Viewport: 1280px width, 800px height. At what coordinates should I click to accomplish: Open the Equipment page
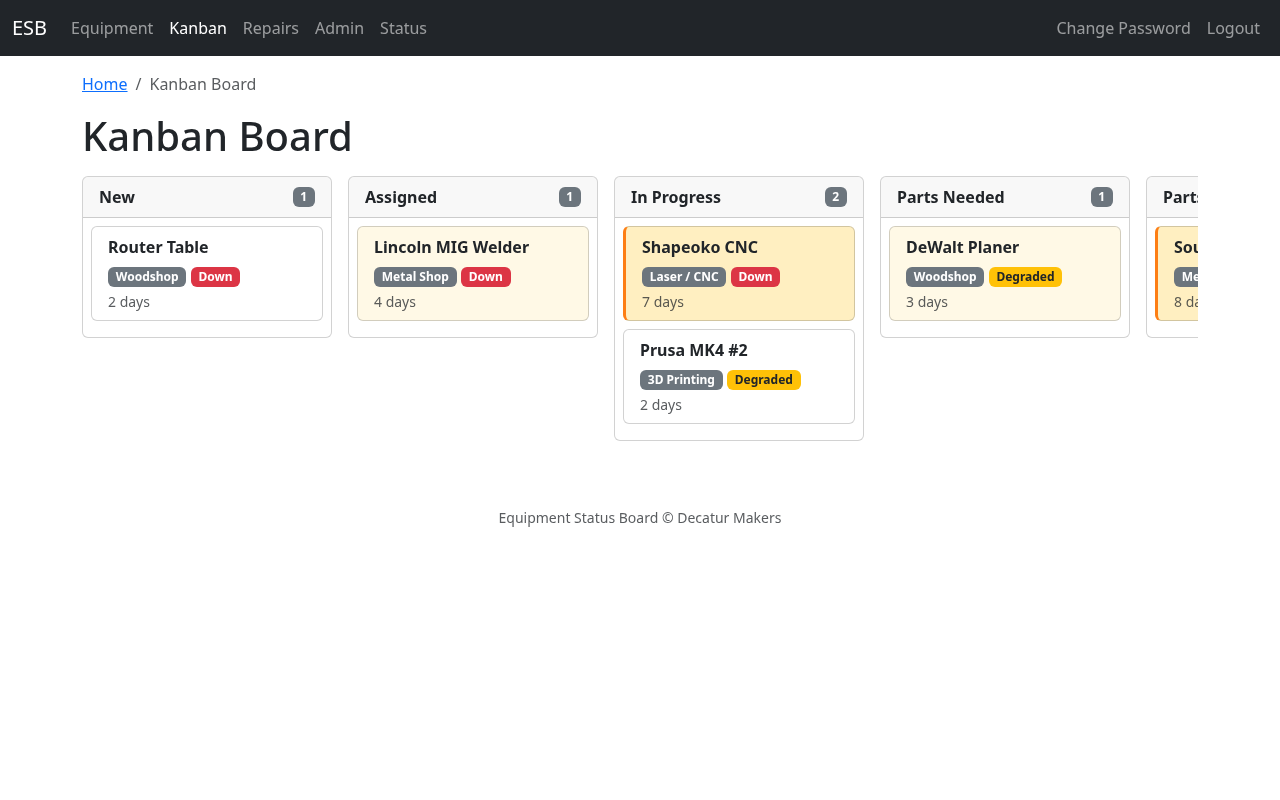coord(111,28)
